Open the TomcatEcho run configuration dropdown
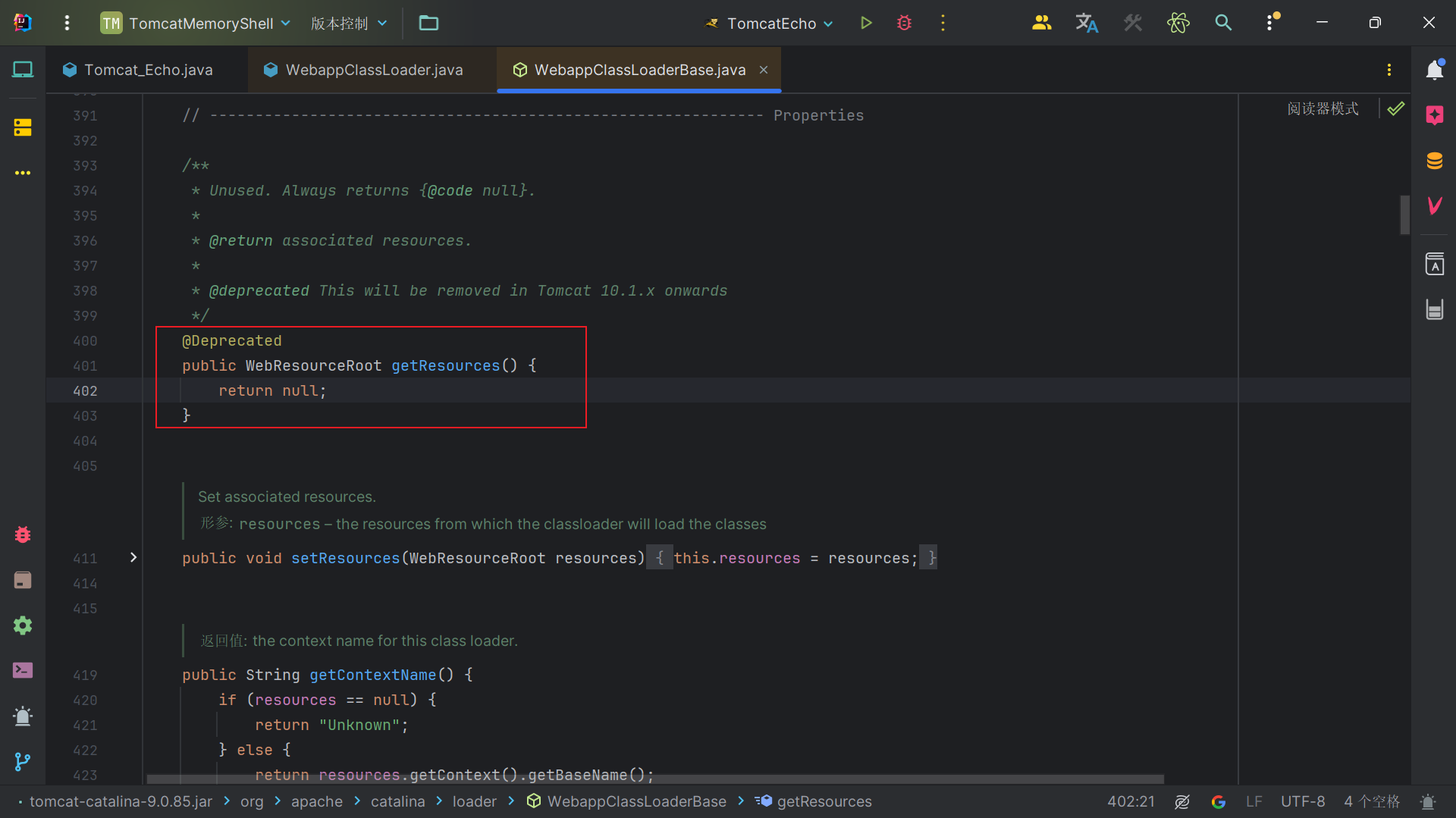1456x818 pixels. (770, 23)
